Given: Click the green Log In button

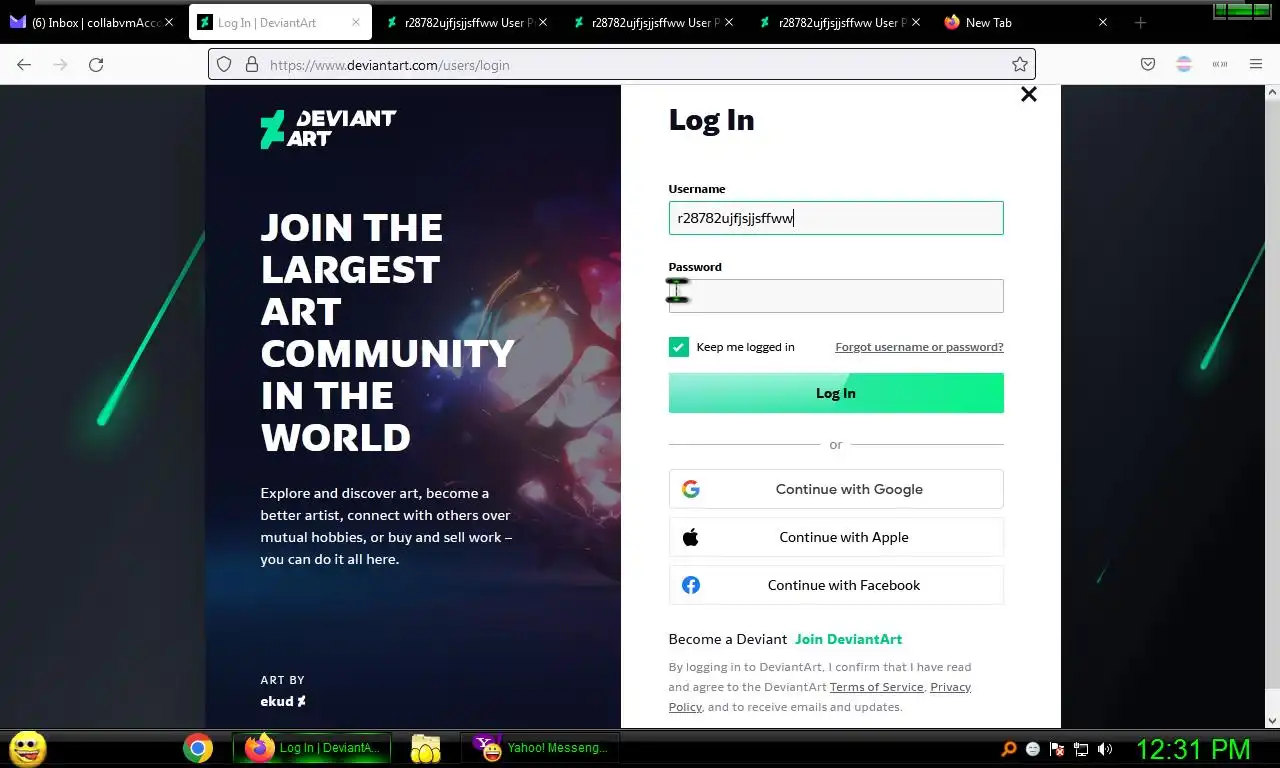Looking at the screenshot, I should [836, 393].
